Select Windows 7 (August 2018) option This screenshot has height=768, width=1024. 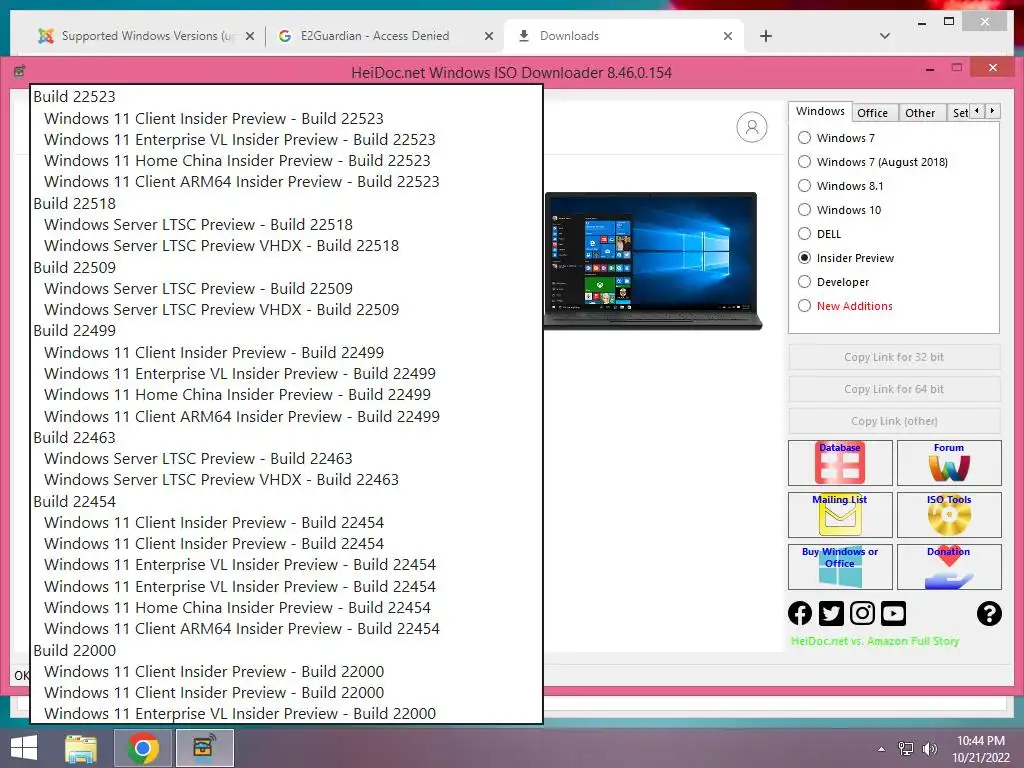(805, 161)
